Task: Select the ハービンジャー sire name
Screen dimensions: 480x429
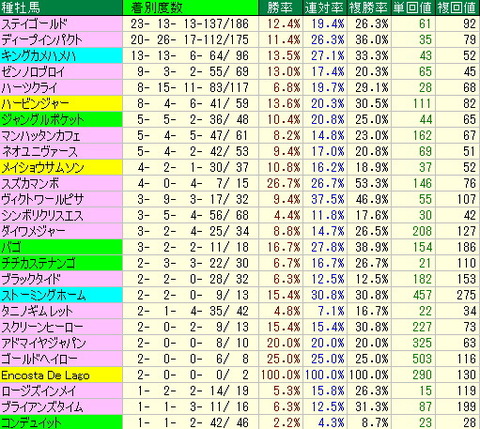Action: coord(35,104)
